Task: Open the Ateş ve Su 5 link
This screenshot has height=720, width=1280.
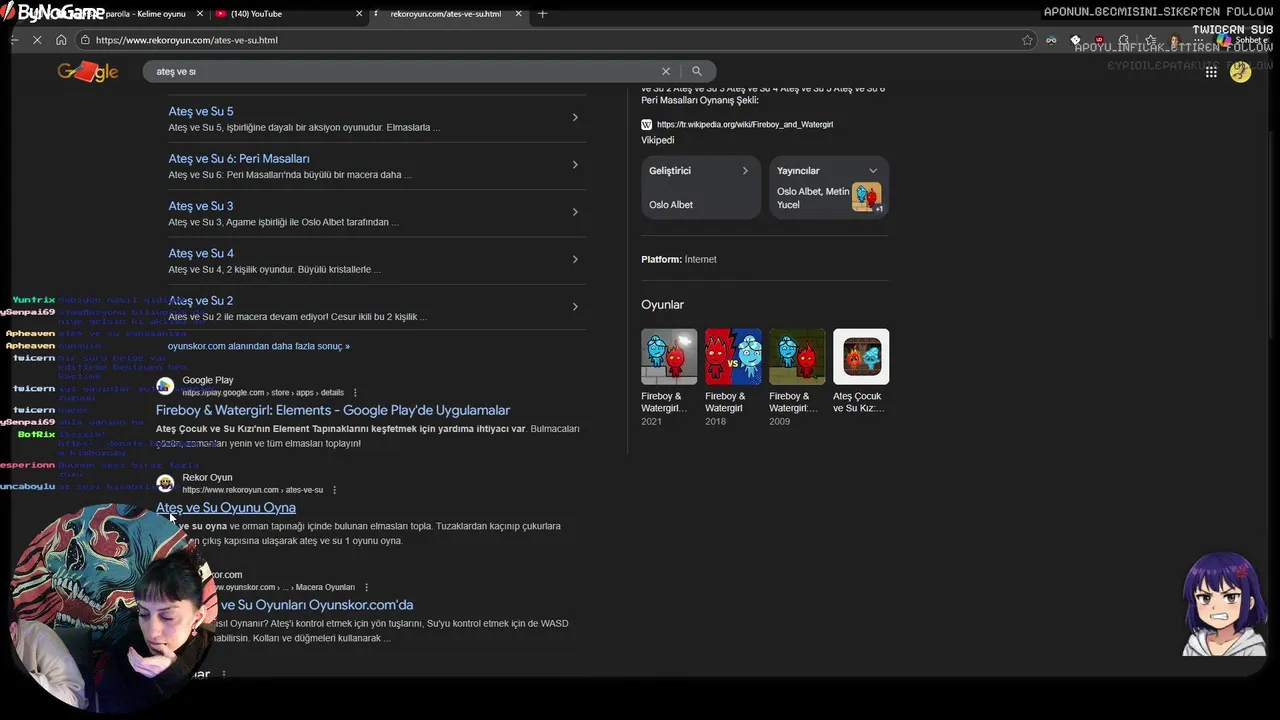Action: pos(201,111)
